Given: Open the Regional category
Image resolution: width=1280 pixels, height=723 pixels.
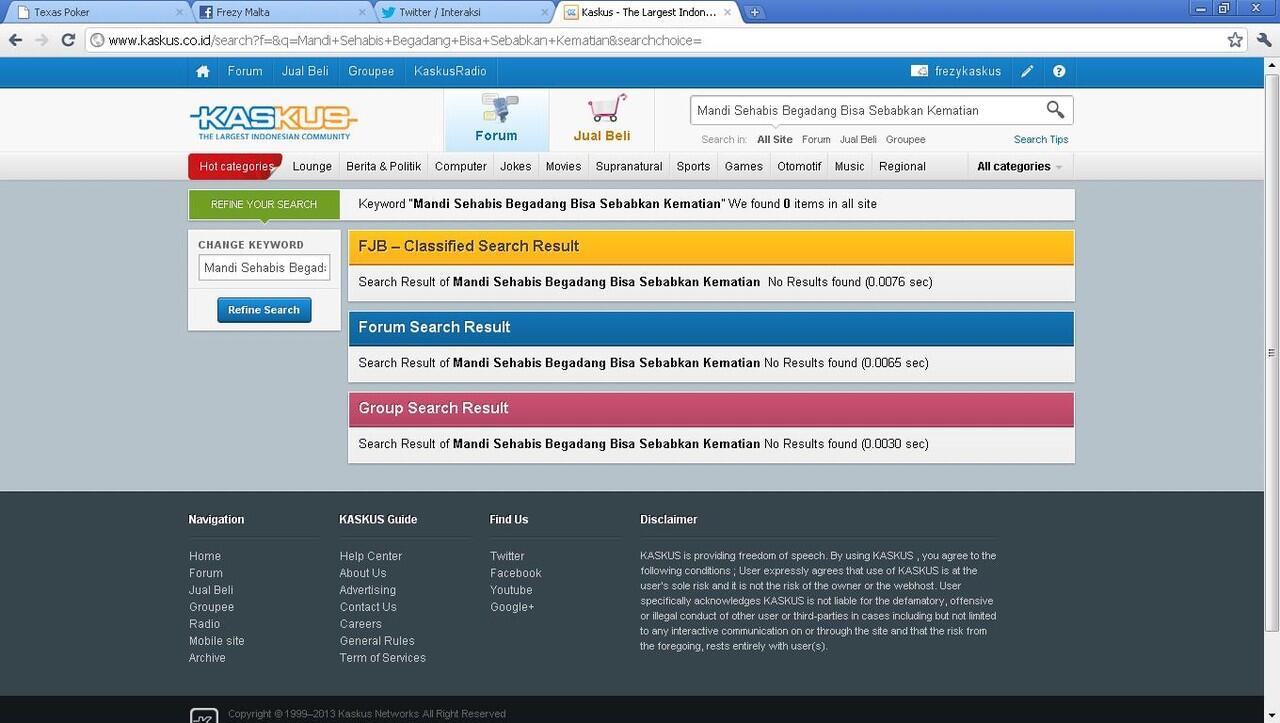Looking at the screenshot, I should click(x=902, y=166).
